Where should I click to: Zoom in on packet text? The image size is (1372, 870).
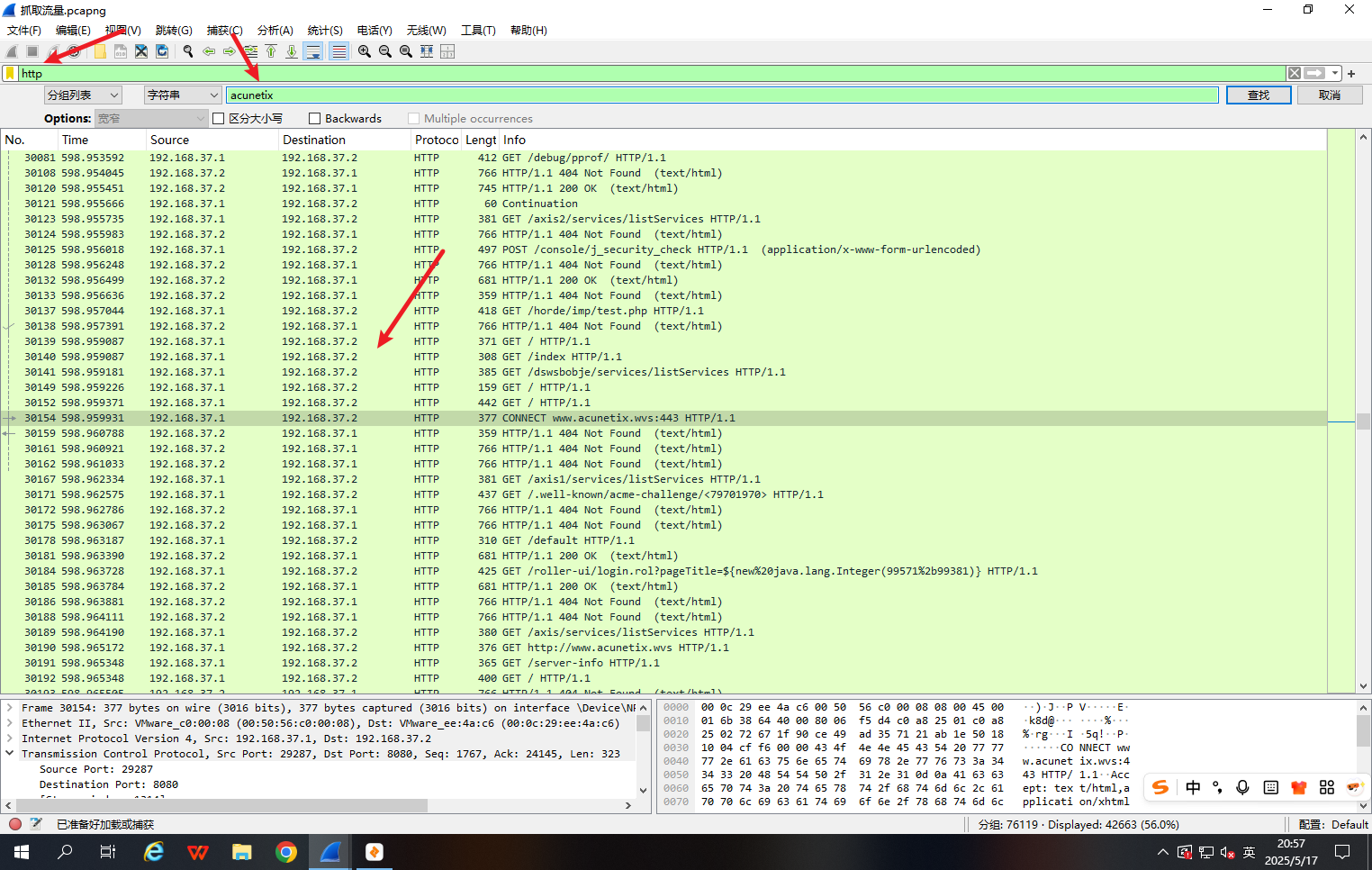tap(365, 51)
